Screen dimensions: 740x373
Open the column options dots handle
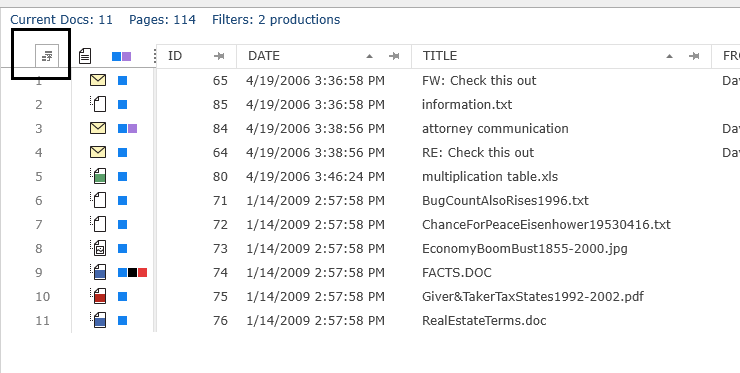(154, 56)
